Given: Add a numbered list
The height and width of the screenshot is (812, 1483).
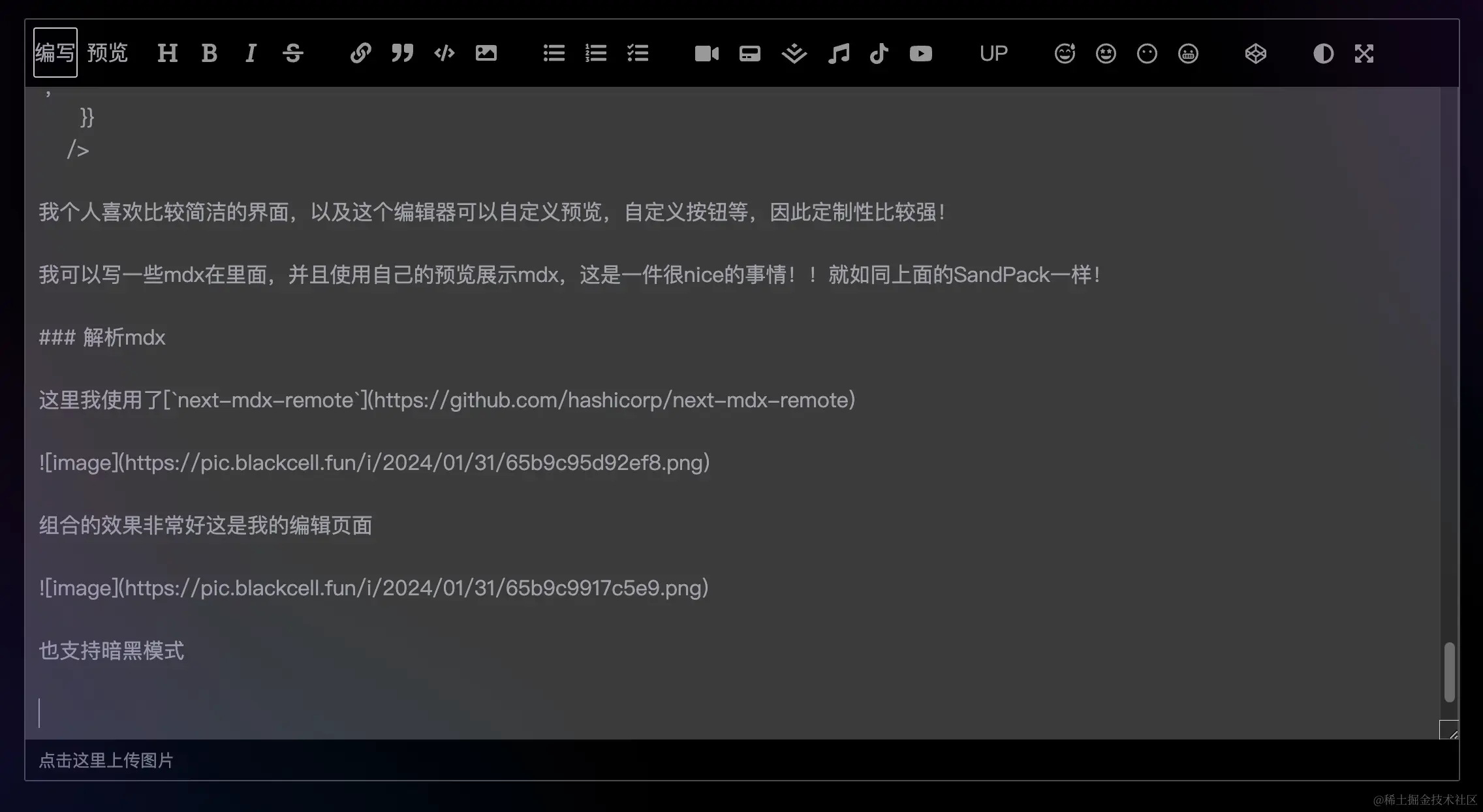Looking at the screenshot, I should (x=596, y=53).
